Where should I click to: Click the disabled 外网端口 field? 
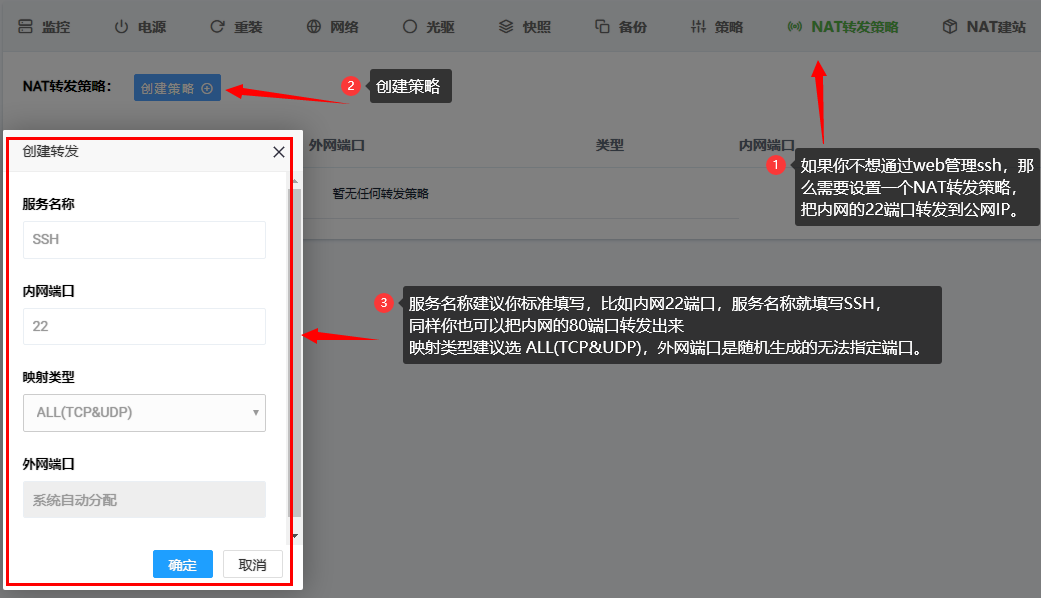[x=144, y=499]
